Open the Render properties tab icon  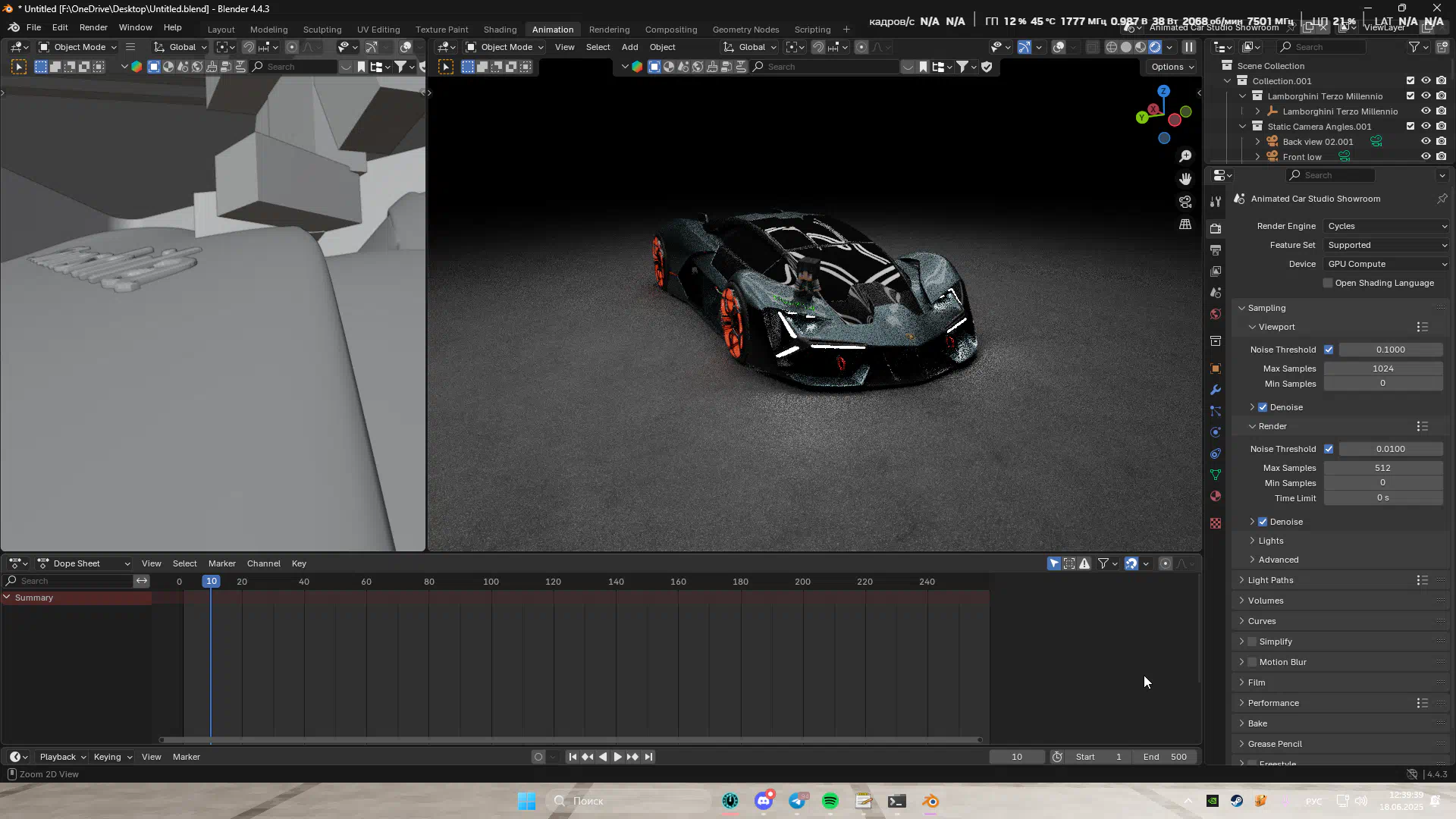(1216, 228)
